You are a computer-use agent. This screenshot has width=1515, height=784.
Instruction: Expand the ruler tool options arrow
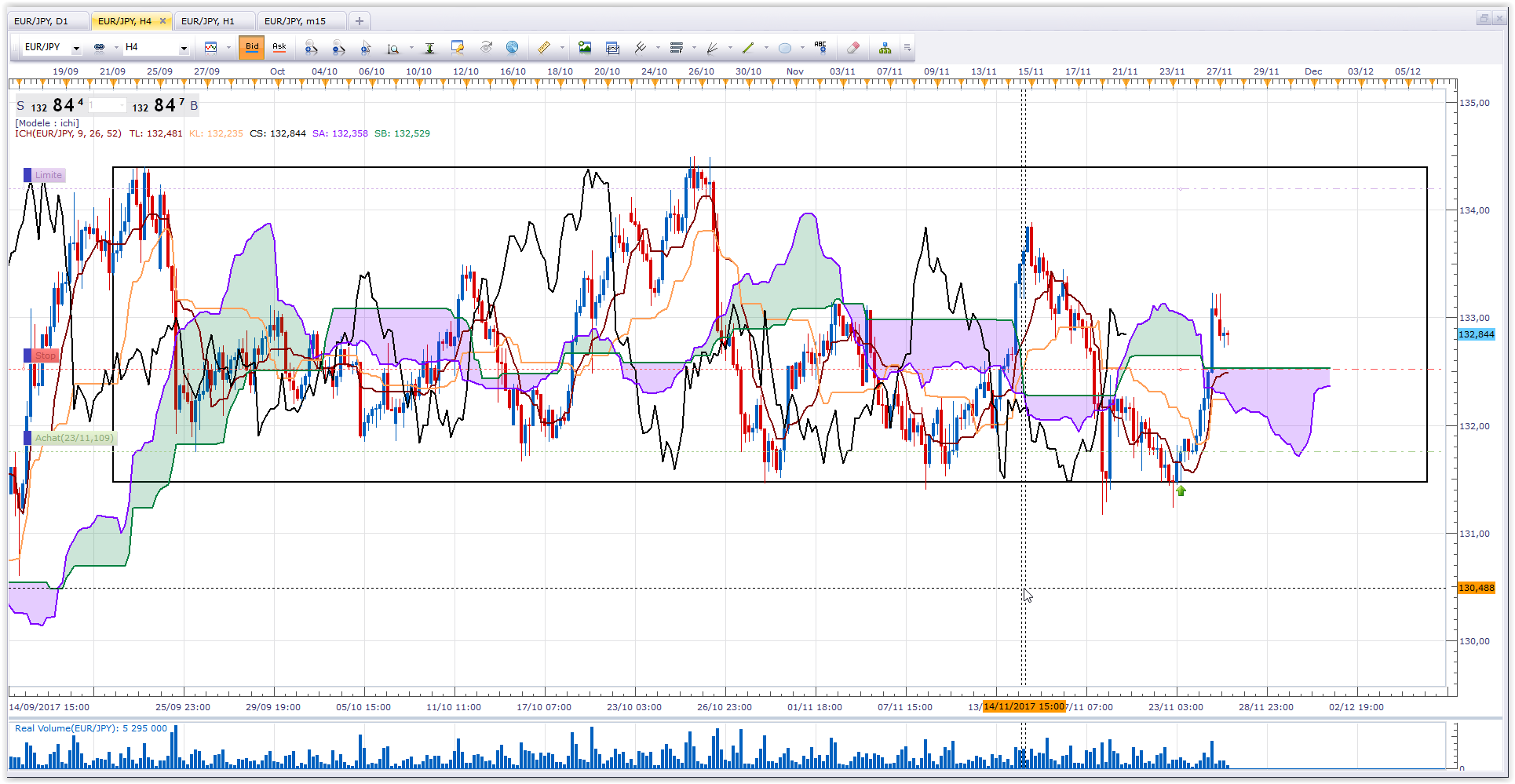pyautogui.click(x=562, y=48)
